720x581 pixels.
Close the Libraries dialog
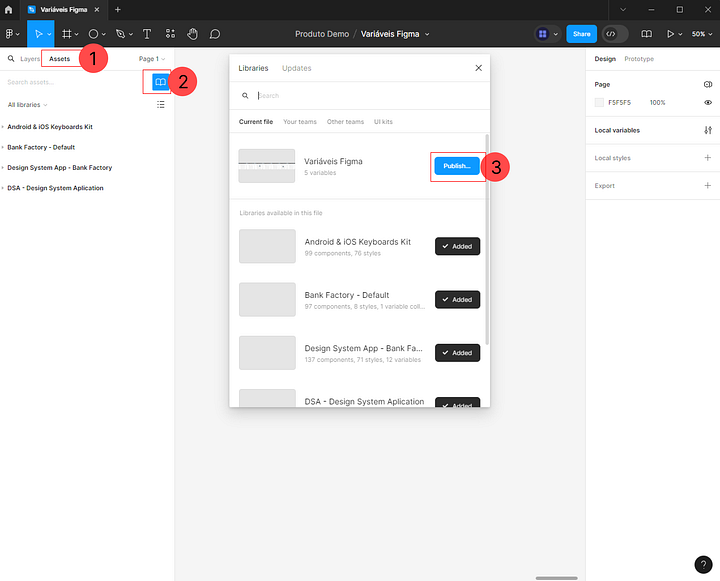[x=478, y=68]
